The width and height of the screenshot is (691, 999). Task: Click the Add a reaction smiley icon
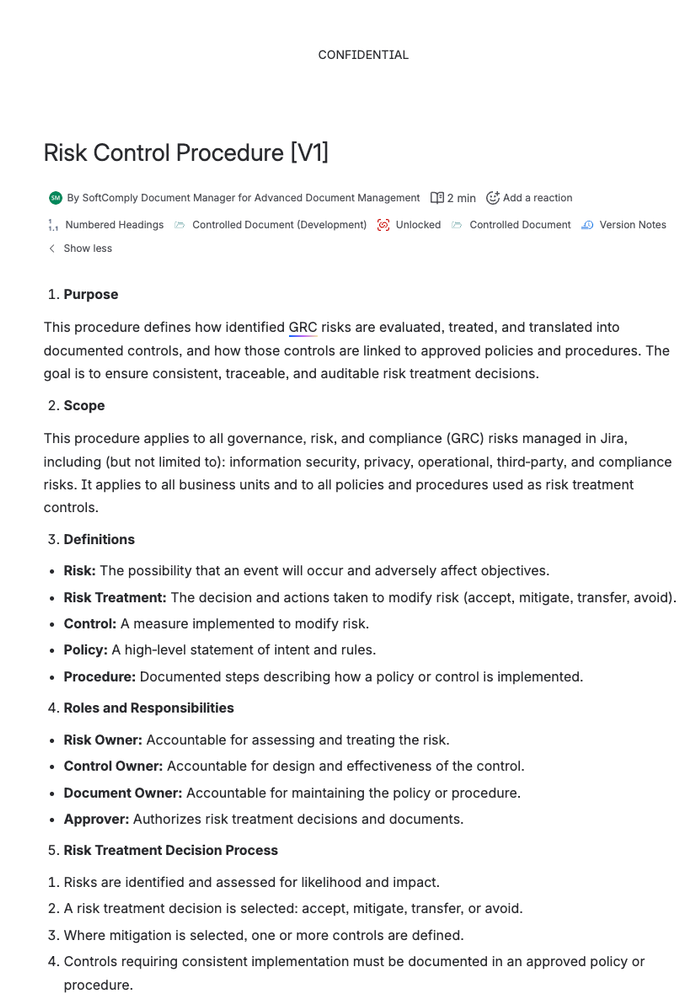pyautogui.click(x=492, y=197)
